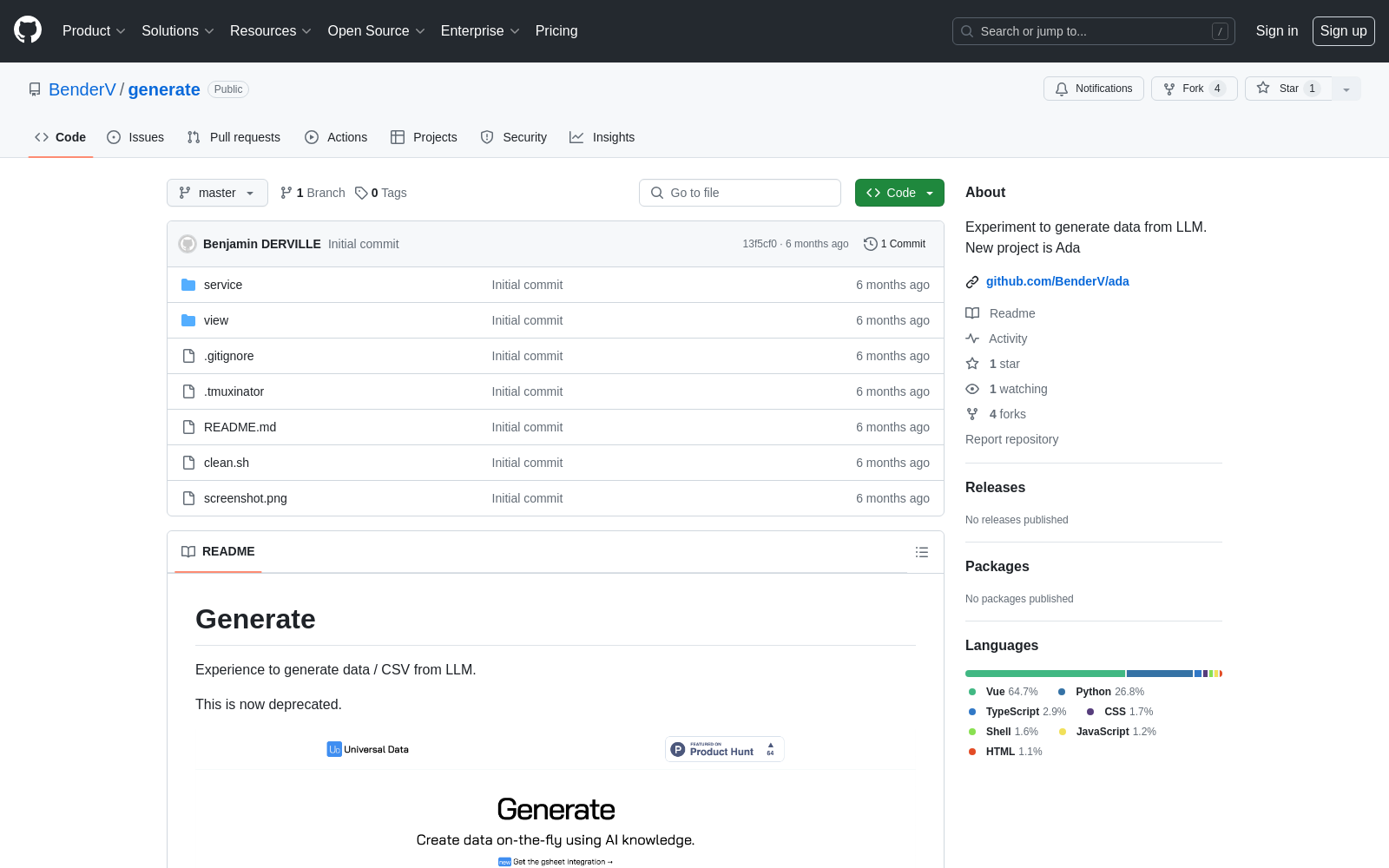This screenshot has height=868, width=1389.
Task: Click the Python 26.8% language entry
Action: coord(1101,692)
